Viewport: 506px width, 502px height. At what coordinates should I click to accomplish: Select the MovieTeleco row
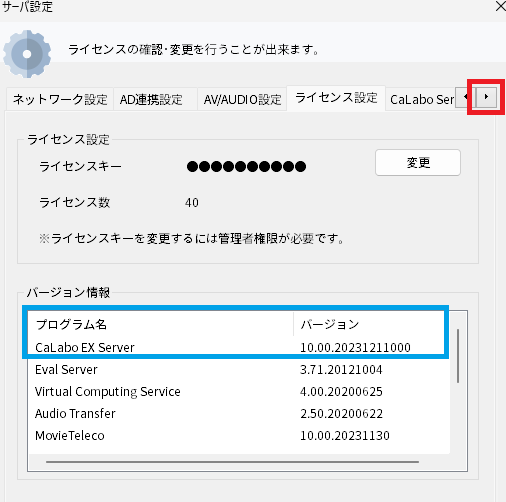pos(239,435)
